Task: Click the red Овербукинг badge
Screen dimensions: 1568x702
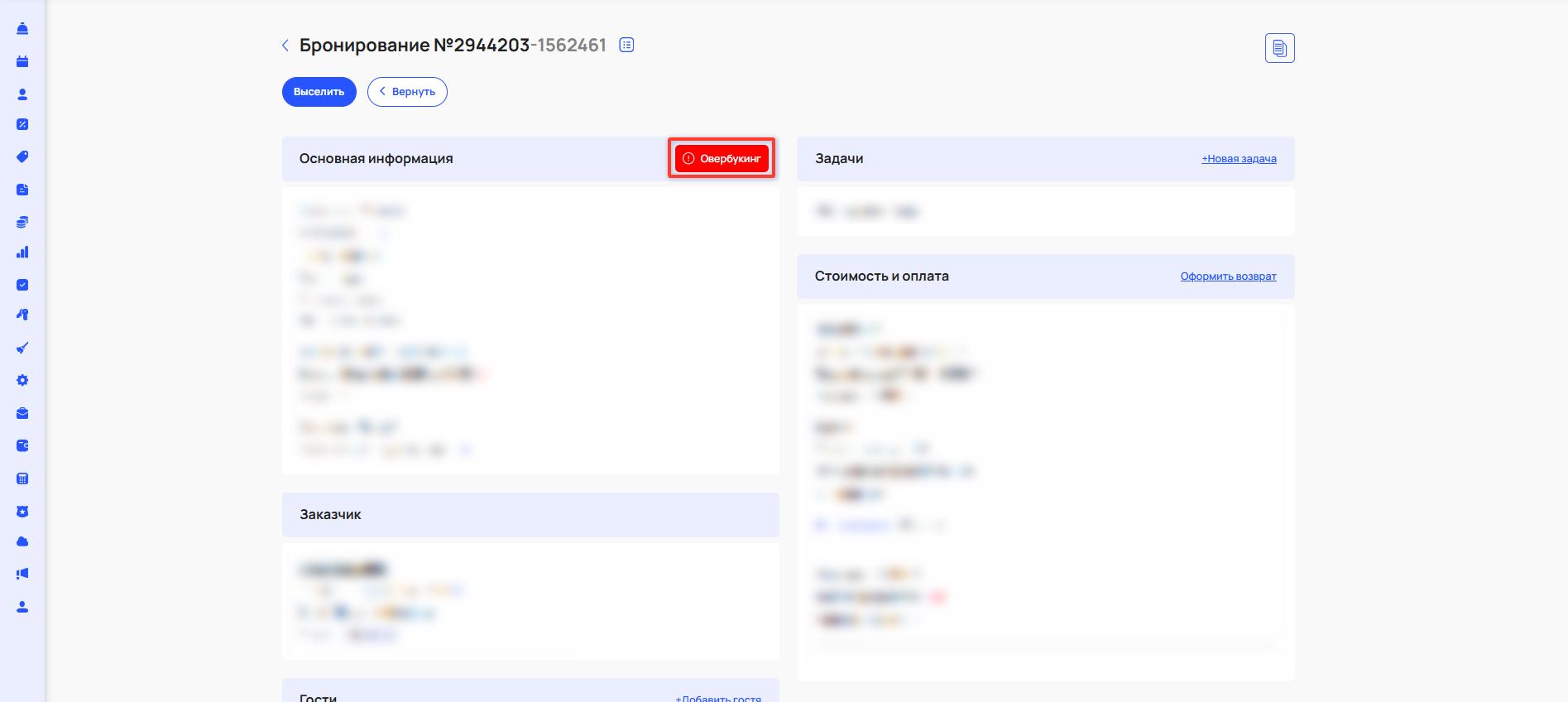Action: [x=722, y=159]
